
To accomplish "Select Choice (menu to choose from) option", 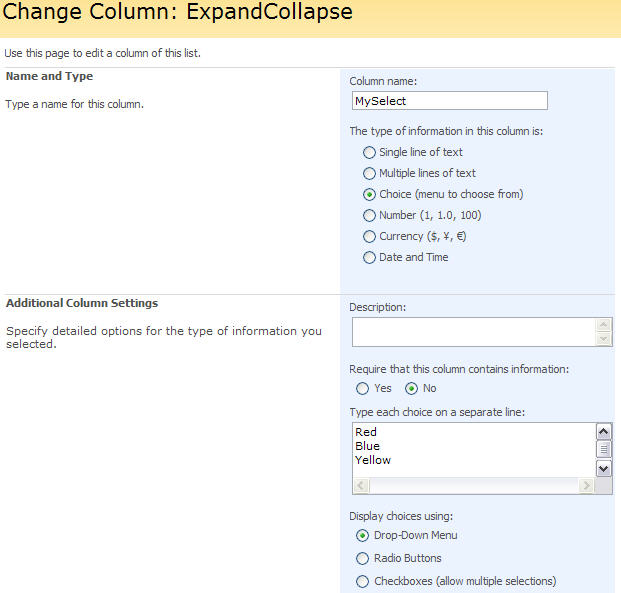I will [x=370, y=195].
